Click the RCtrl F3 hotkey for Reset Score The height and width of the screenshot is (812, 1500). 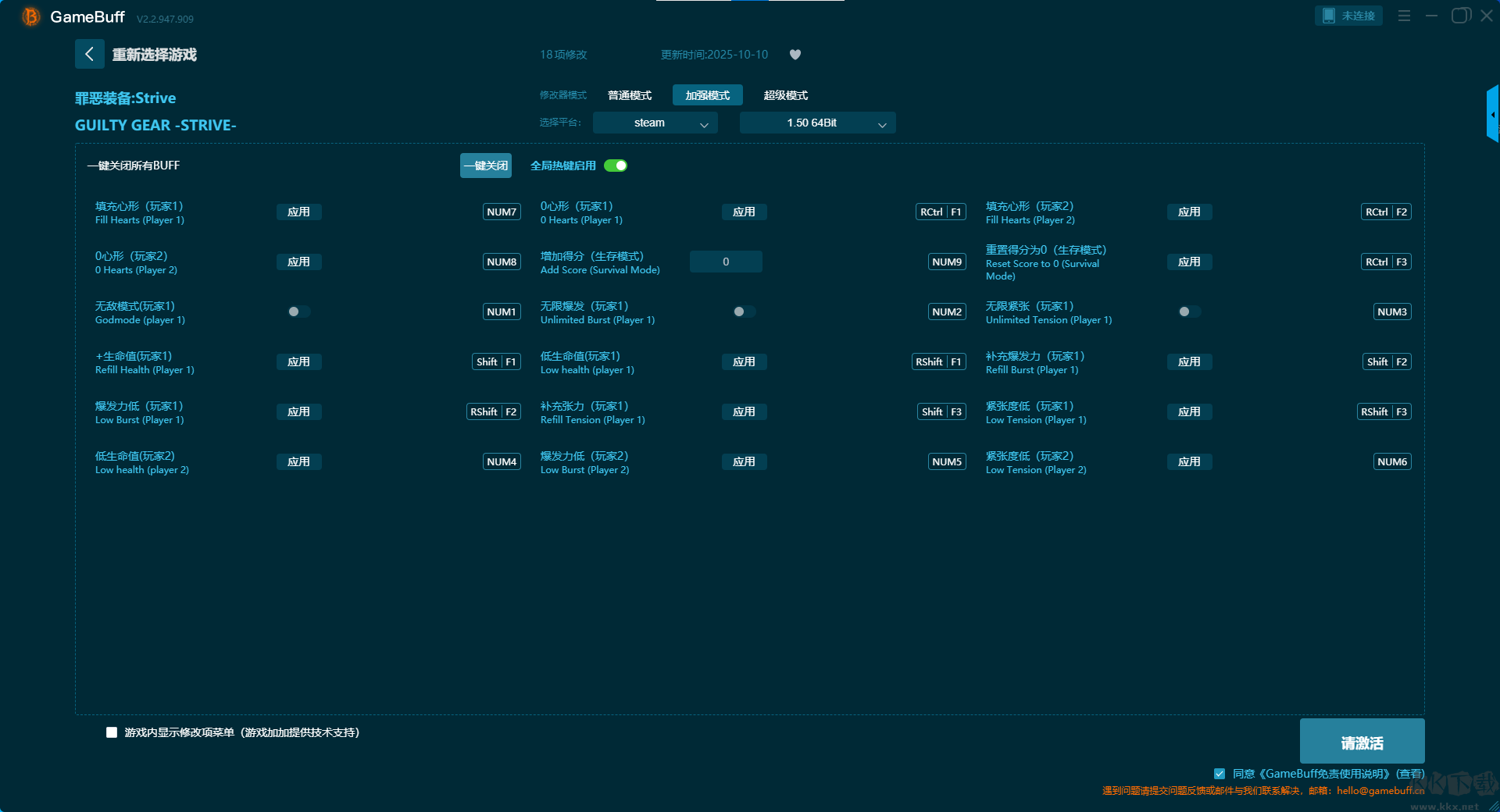click(x=1386, y=262)
